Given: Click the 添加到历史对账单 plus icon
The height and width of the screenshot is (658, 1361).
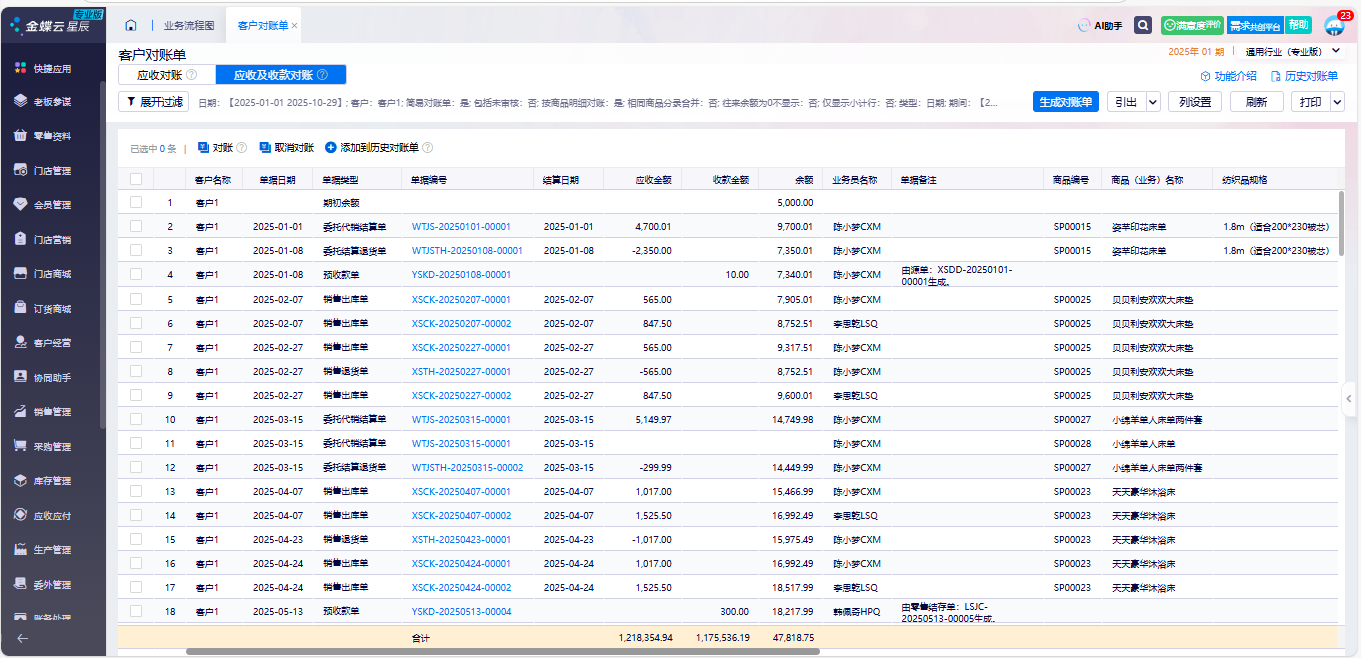Looking at the screenshot, I should pyautogui.click(x=331, y=148).
